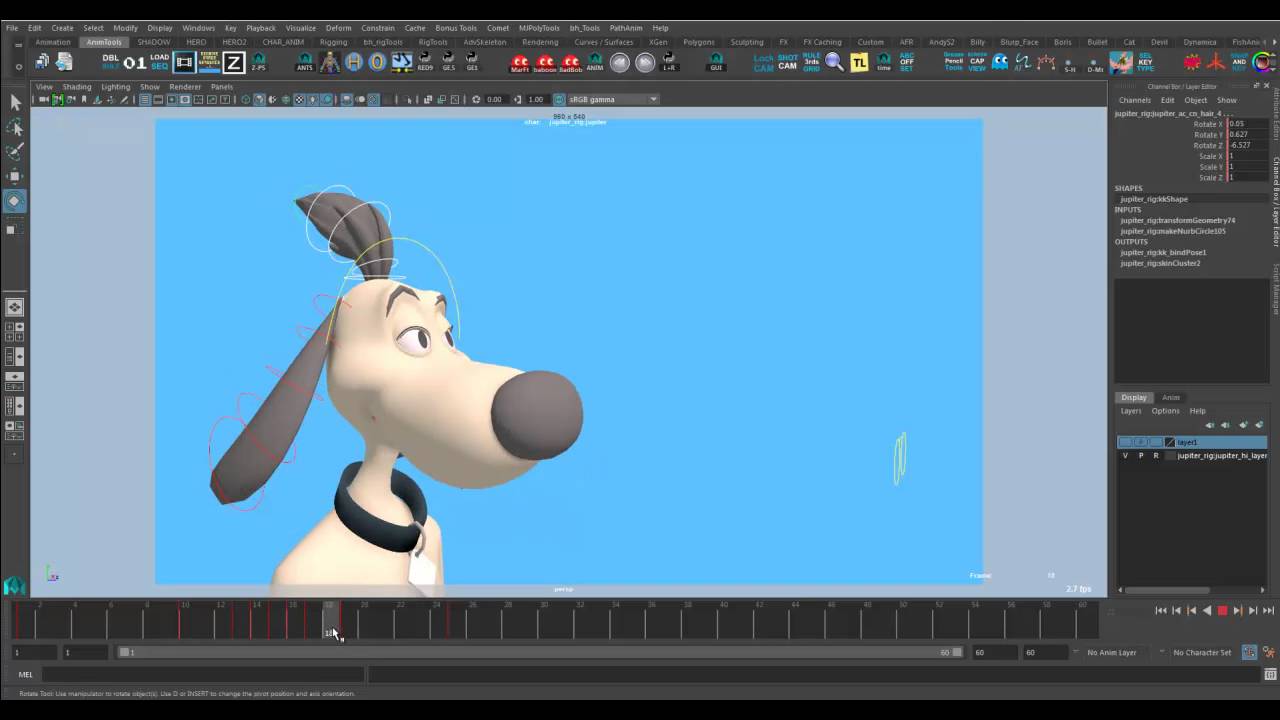This screenshot has width=1280, height=720.
Task: Toggle the Rule 3rds Grid shelf button
Action: pos(811,62)
